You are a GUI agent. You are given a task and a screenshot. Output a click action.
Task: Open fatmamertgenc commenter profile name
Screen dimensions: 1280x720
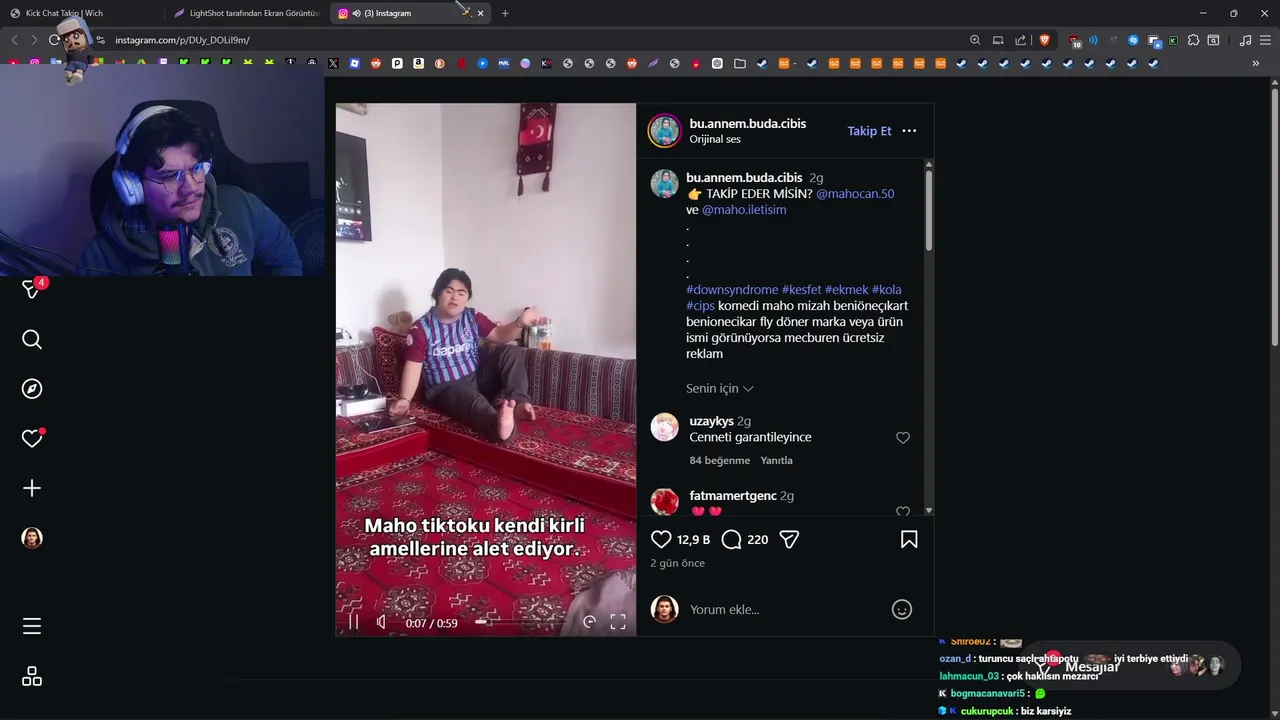[733, 496]
